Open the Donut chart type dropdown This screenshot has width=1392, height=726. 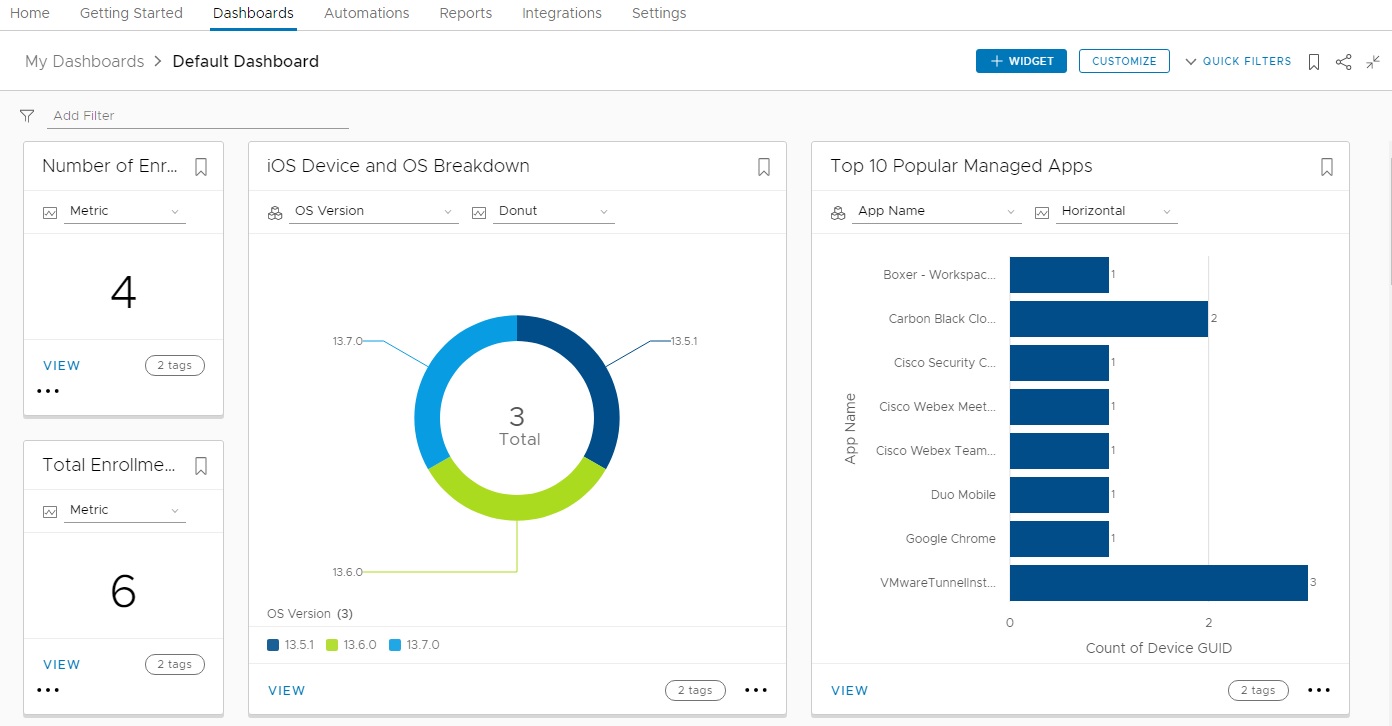554,212
